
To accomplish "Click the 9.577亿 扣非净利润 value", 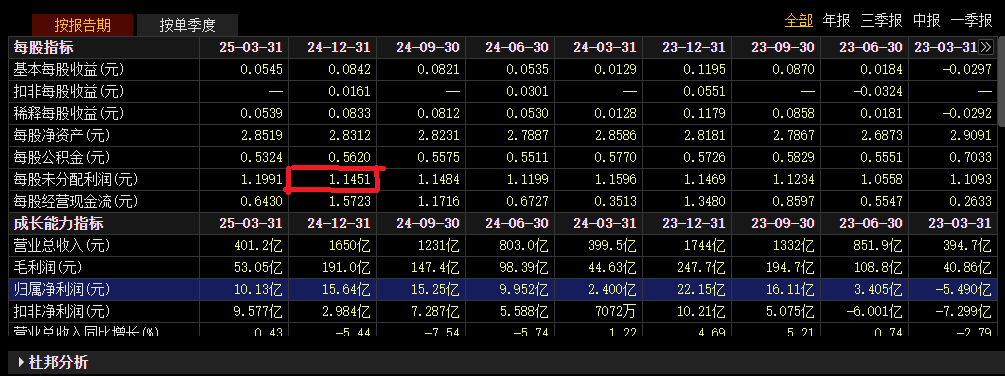I will point(257,311).
